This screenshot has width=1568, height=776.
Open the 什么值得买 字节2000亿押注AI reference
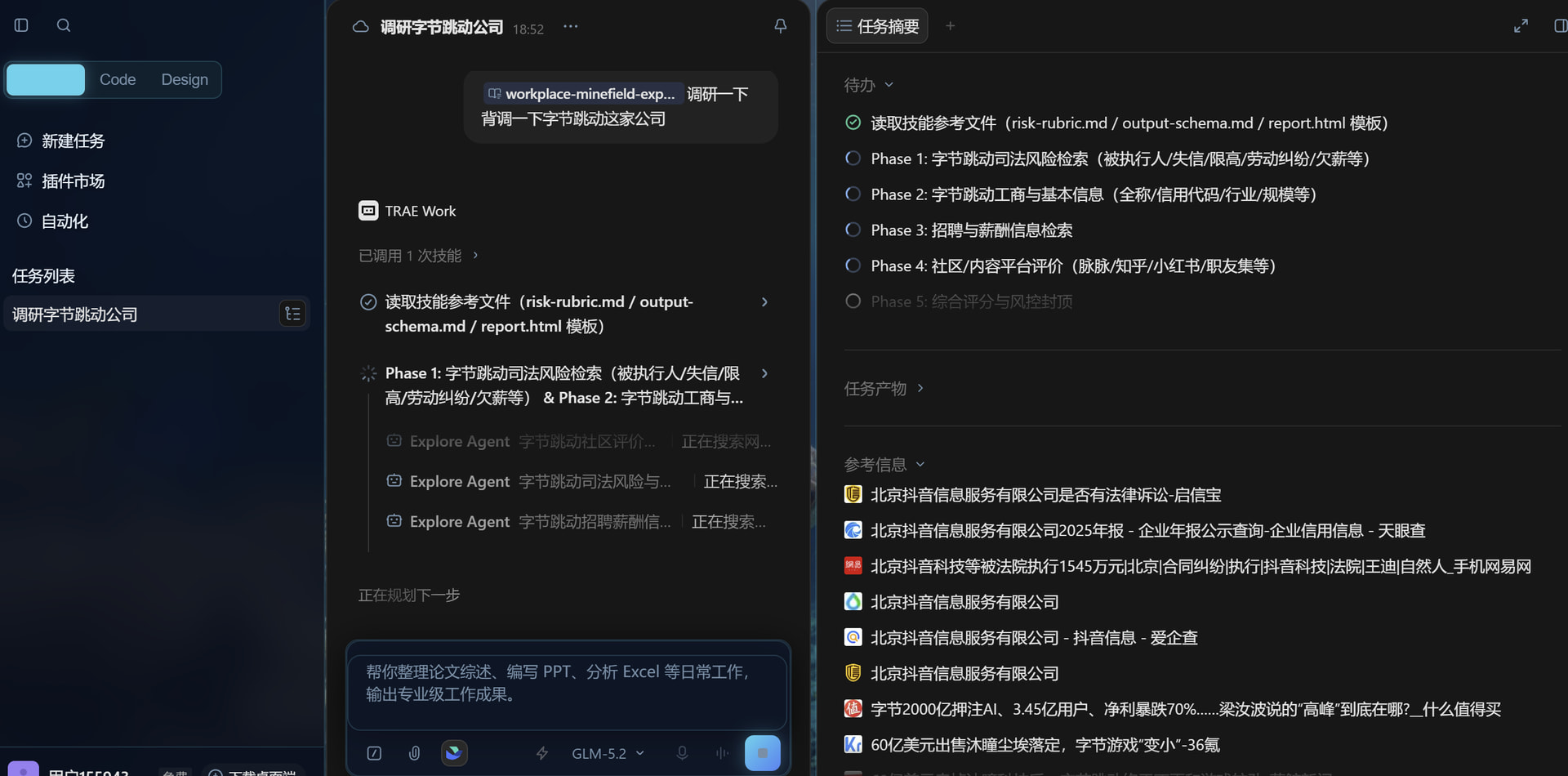point(1173,709)
